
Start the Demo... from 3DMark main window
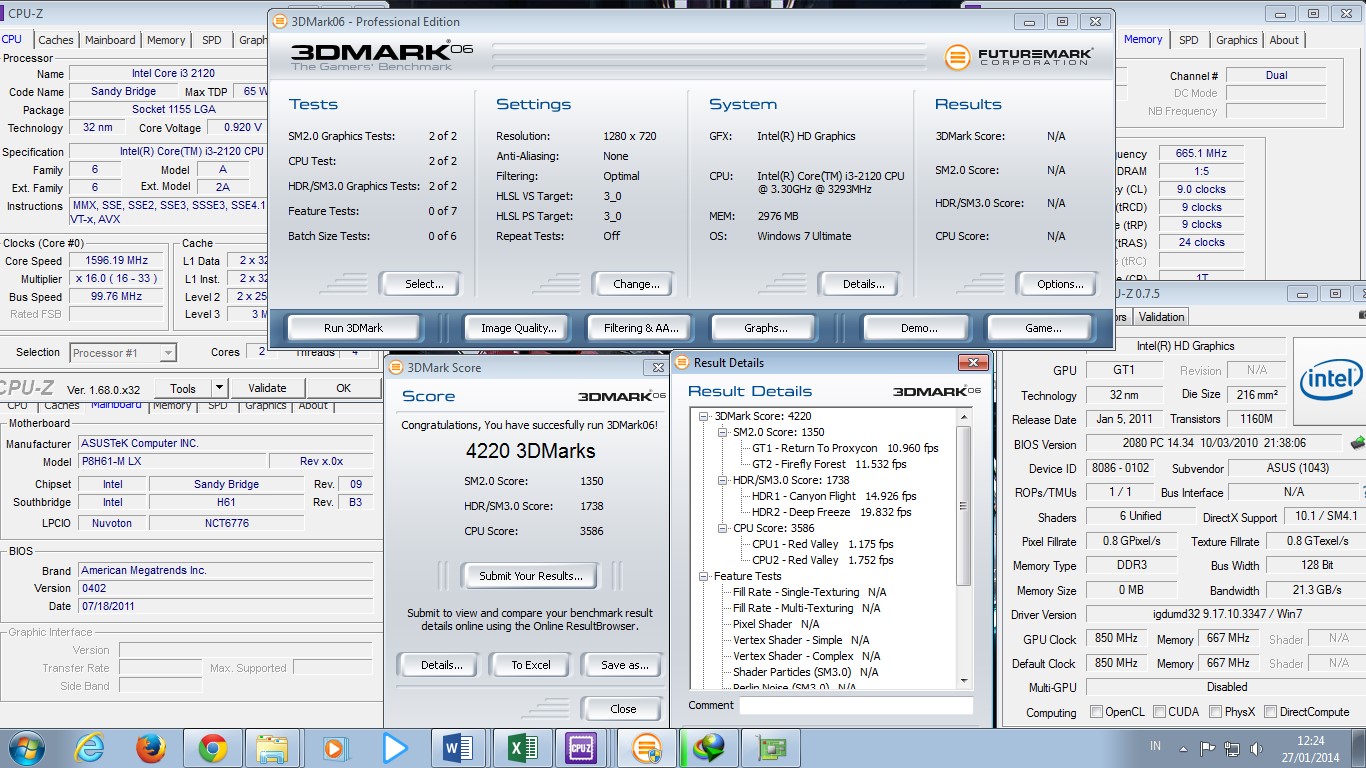[x=919, y=328]
